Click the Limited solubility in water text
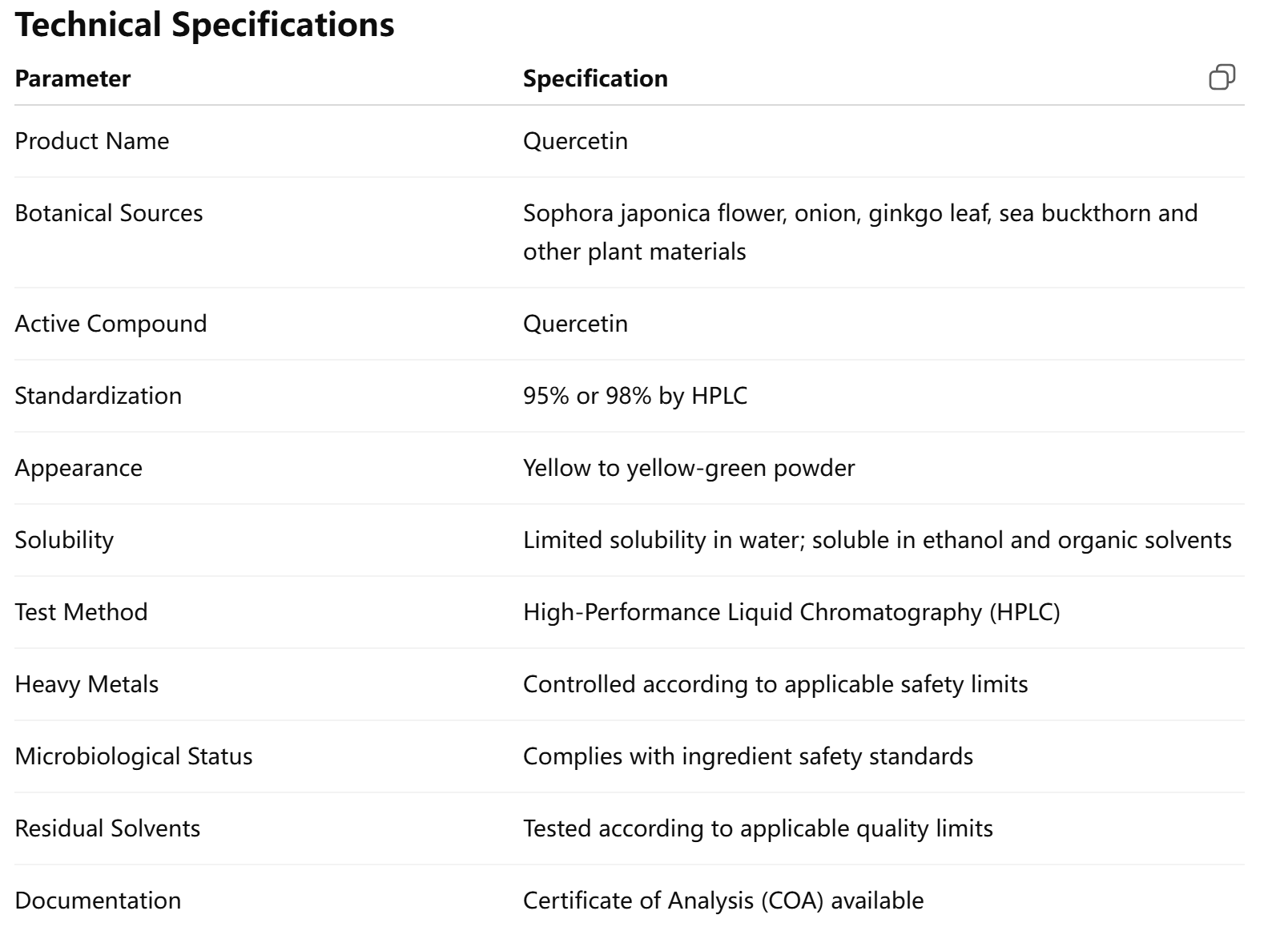This screenshot has height=931, width=1288. tap(663, 540)
